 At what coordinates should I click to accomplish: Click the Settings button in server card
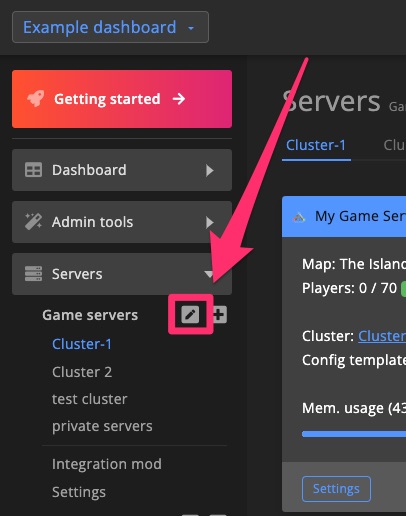[336, 489]
